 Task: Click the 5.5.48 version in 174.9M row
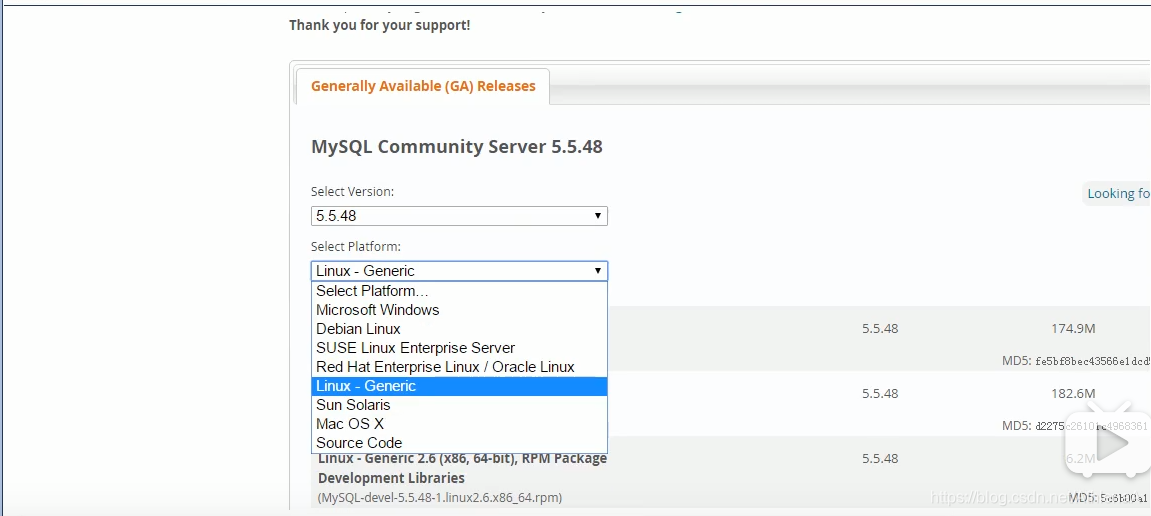[x=880, y=329]
